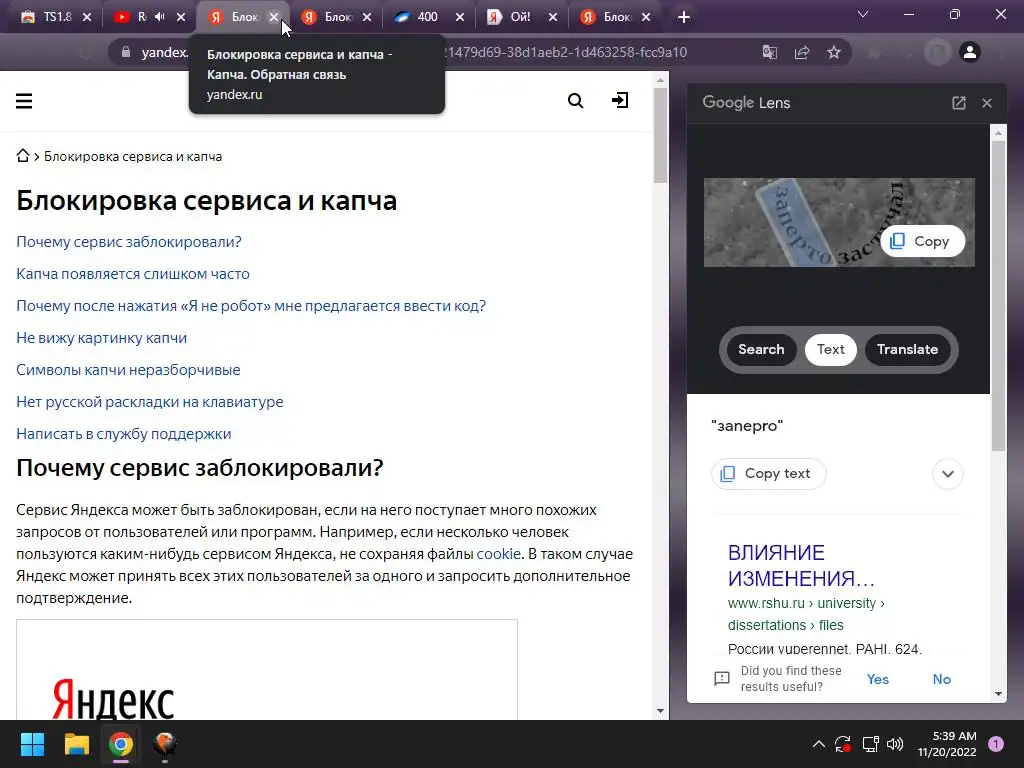The height and width of the screenshot is (768, 1024).
Task: Open link about Я не робот code prompt
Action: coord(251,306)
